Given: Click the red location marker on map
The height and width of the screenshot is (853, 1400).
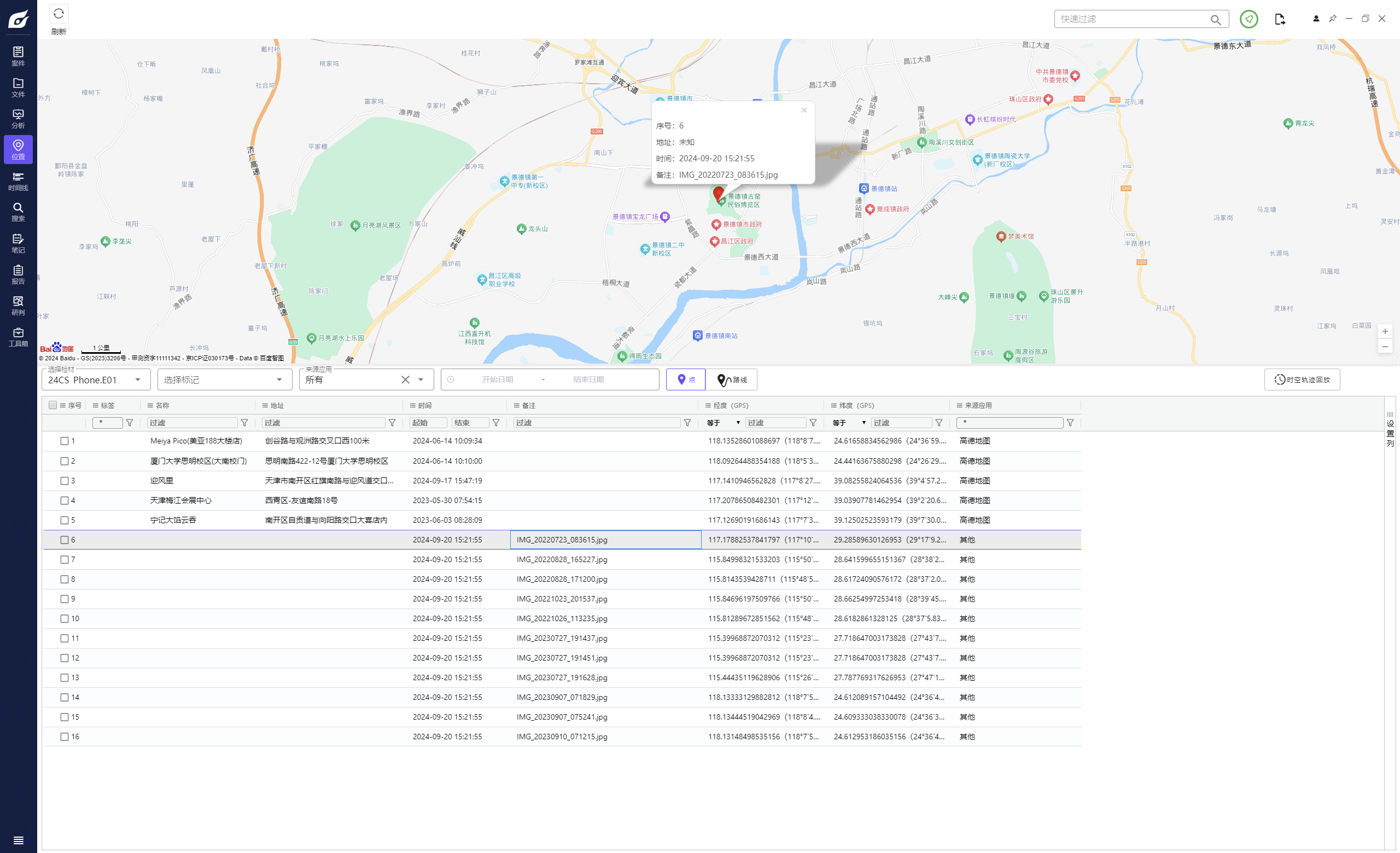Looking at the screenshot, I should pos(718,194).
